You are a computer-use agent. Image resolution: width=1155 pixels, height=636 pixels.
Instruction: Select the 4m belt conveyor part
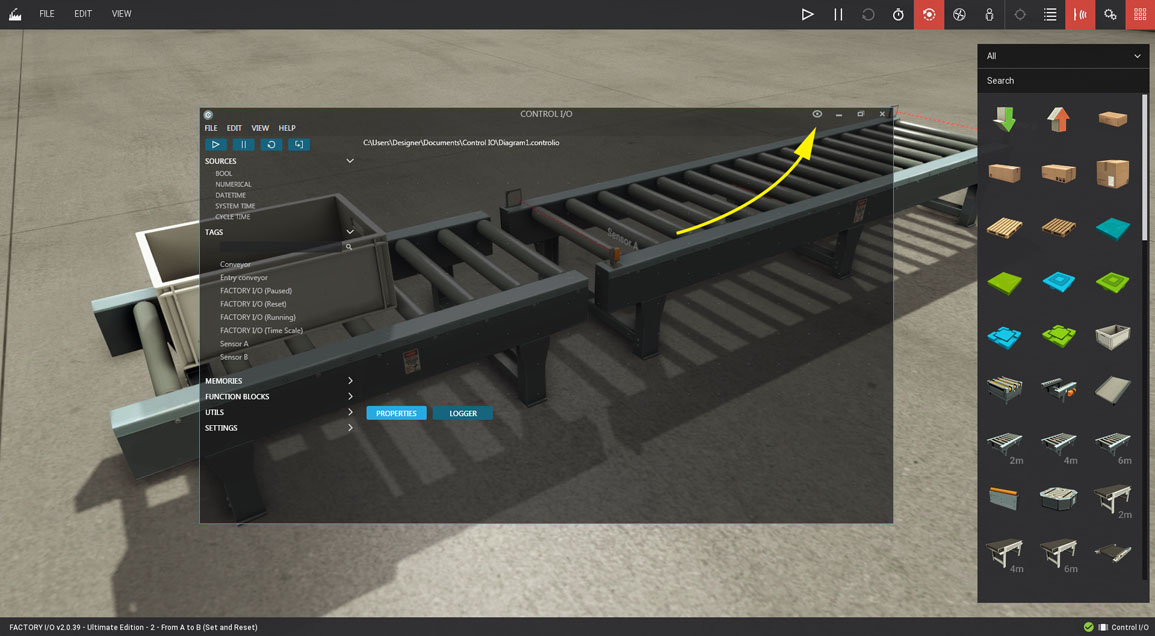pyautogui.click(x=1005, y=554)
